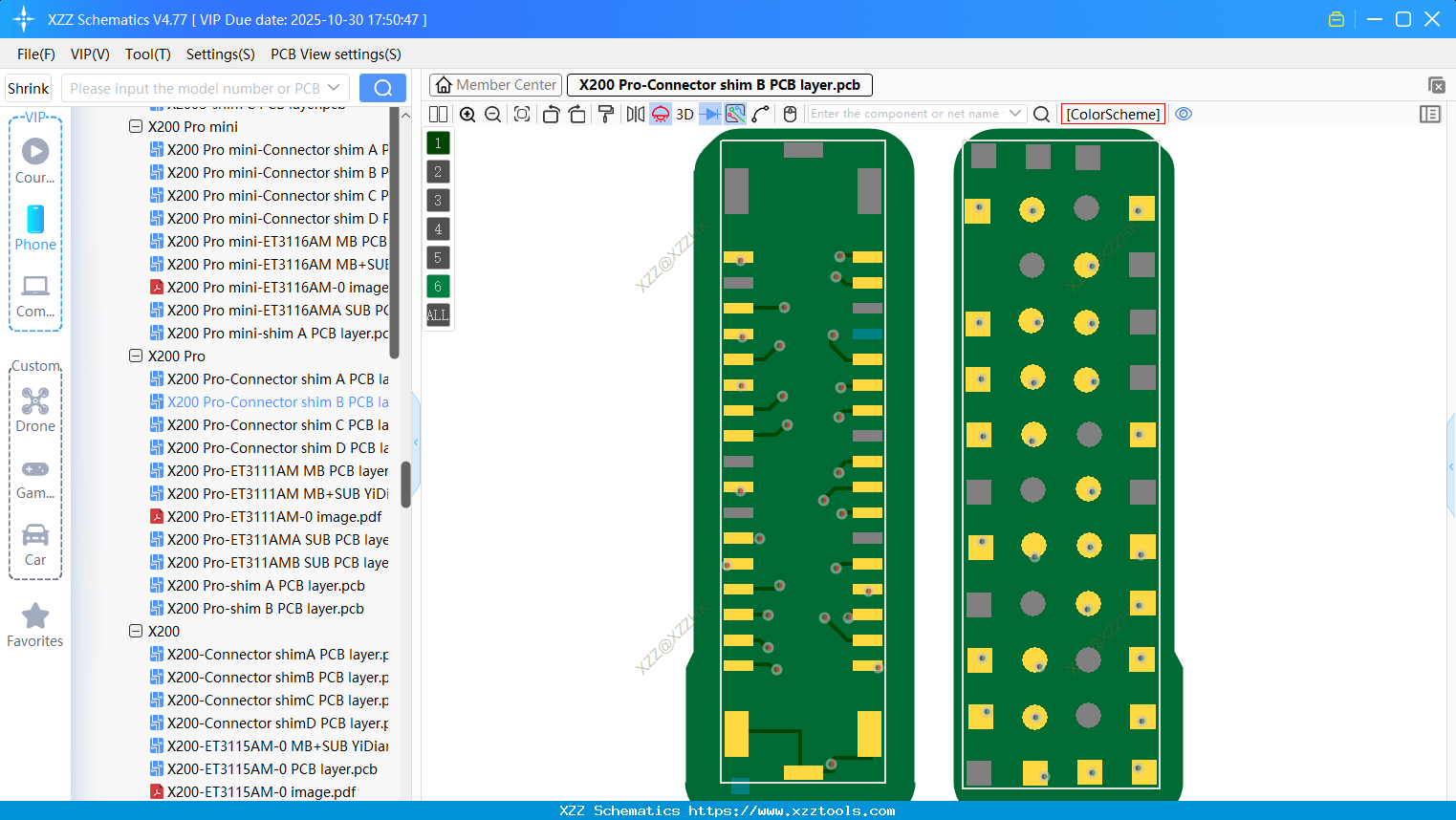The height and width of the screenshot is (820, 1456).
Task: Activate the mirror/flip board icon
Action: click(636, 114)
